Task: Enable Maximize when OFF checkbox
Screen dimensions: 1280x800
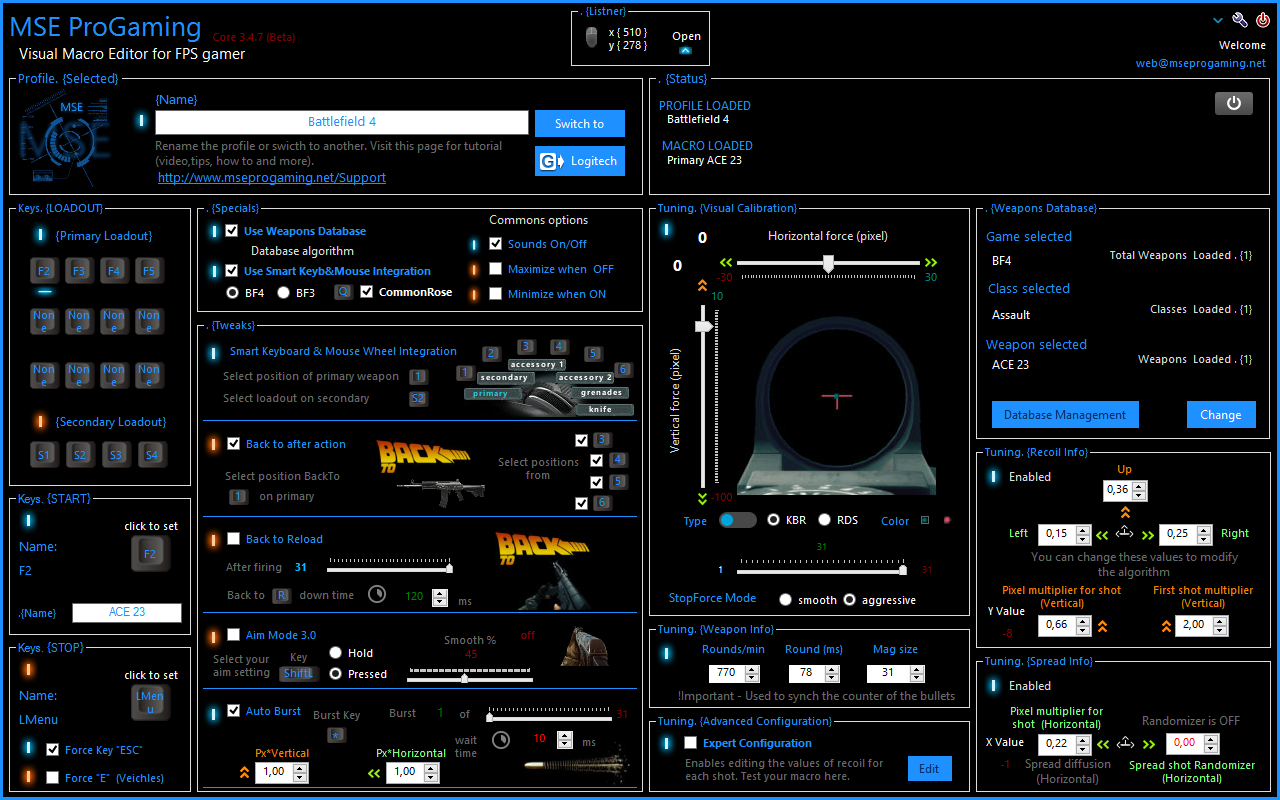Action: [x=496, y=269]
